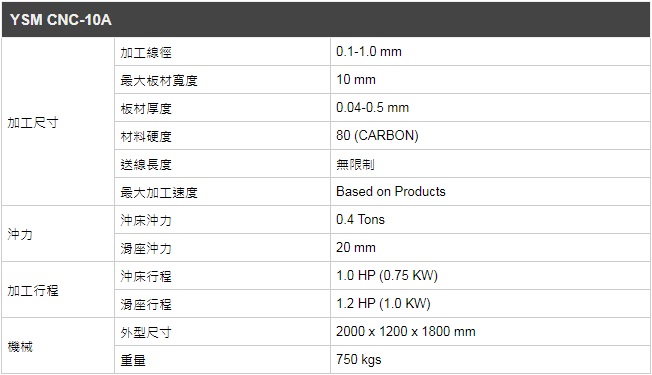Click the YSM CNC-10A table header
The width and height of the screenshot is (652, 375).
pyautogui.click(x=326, y=20)
